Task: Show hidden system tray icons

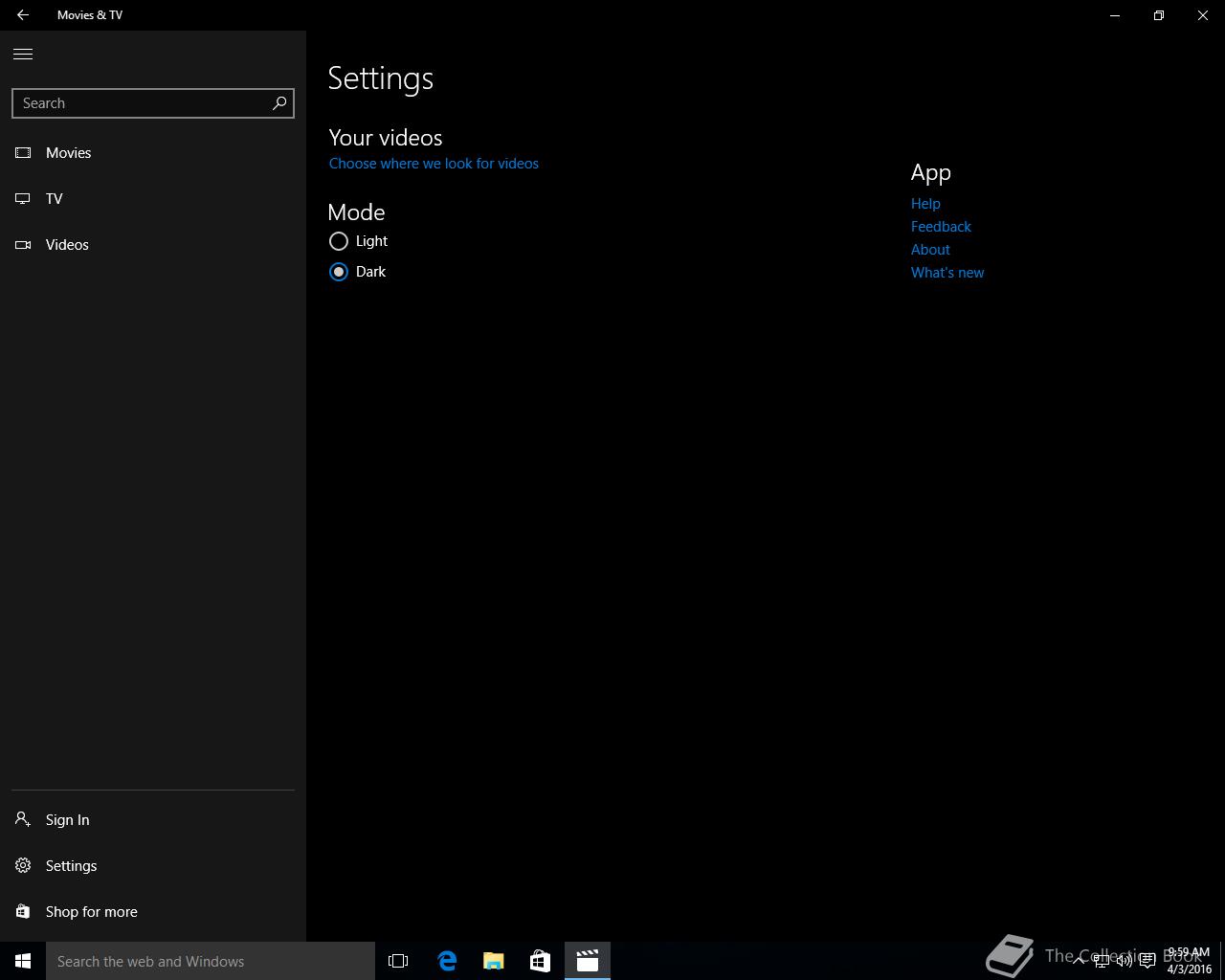Action: click(x=1079, y=961)
